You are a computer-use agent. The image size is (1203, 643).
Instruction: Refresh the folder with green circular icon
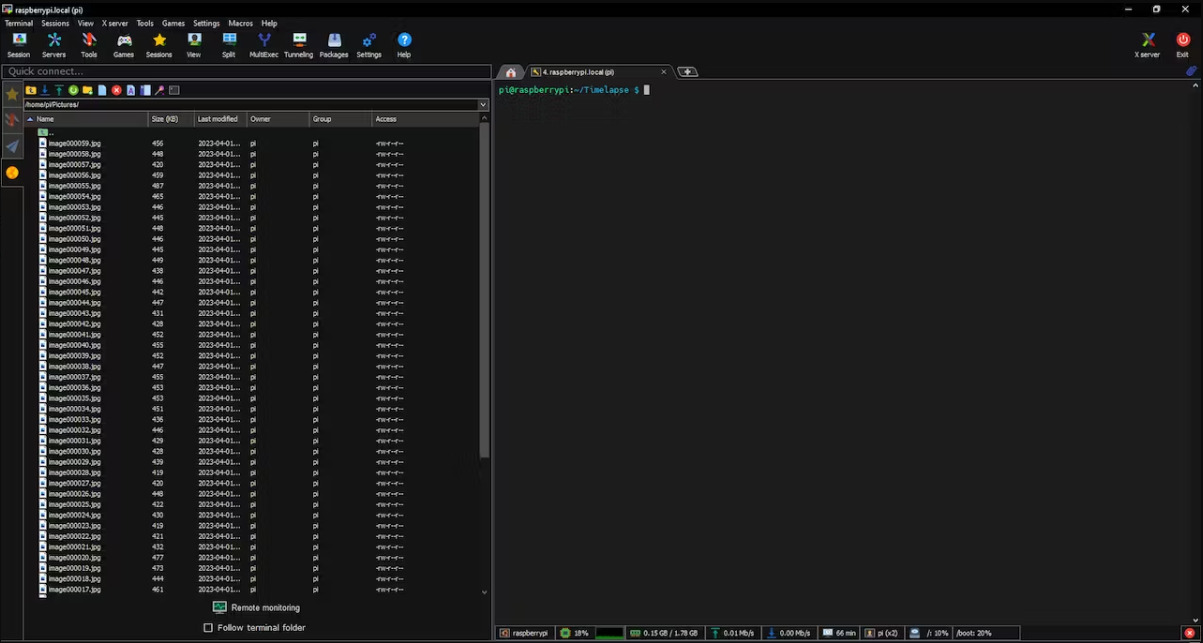(74, 90)
